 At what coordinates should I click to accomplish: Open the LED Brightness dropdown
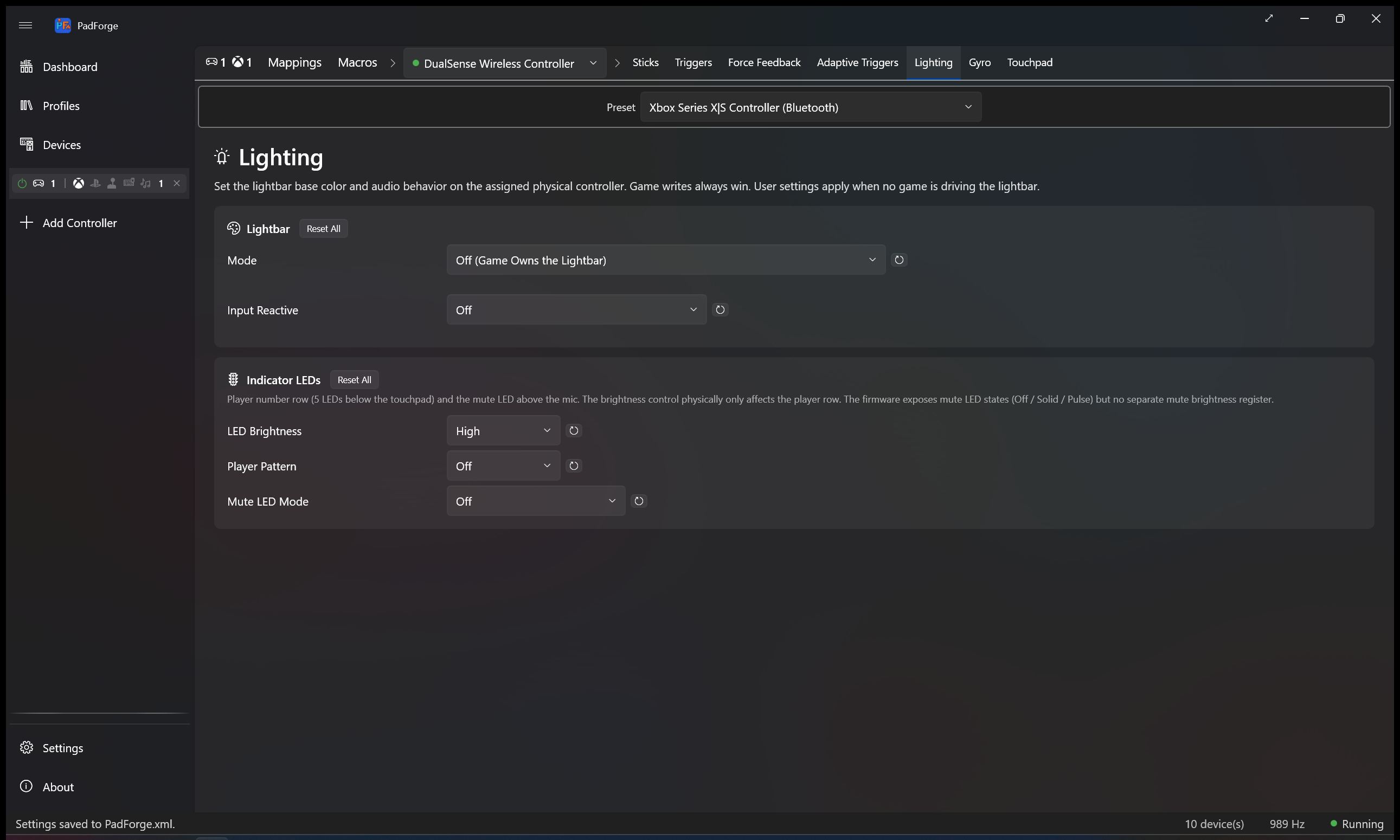click(504, 431)
